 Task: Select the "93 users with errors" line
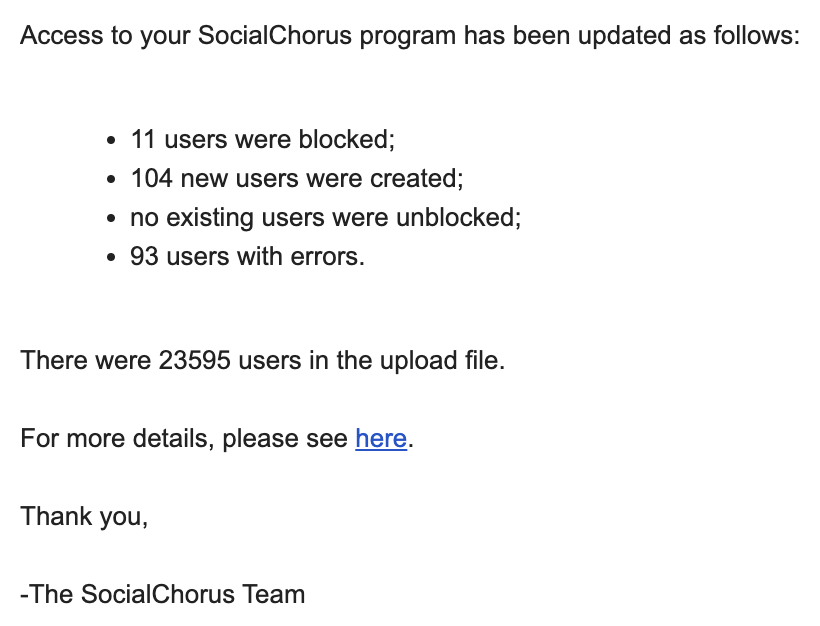(247, 257)
